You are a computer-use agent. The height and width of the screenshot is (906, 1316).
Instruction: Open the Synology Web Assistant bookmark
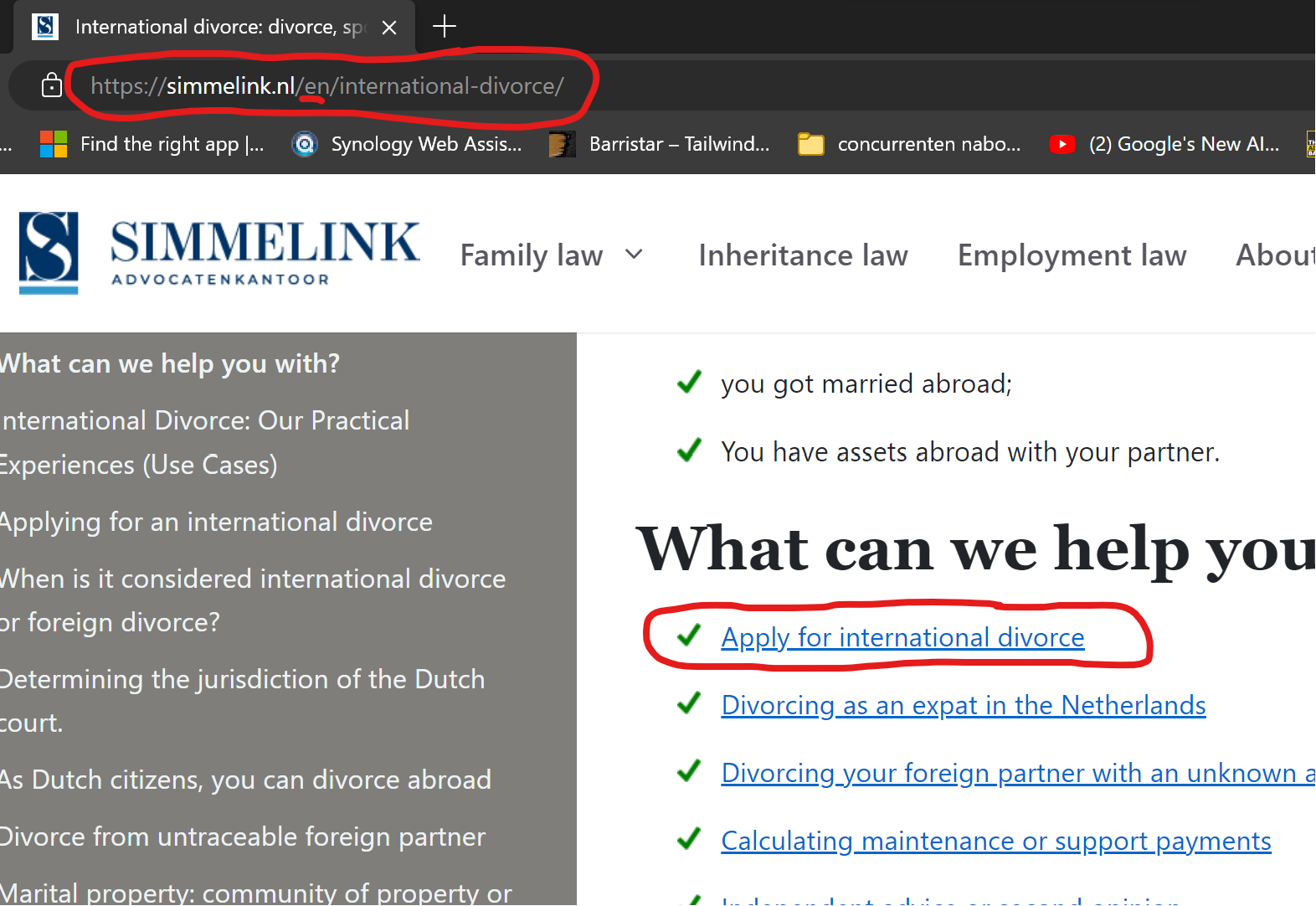(x=407, y=144)
